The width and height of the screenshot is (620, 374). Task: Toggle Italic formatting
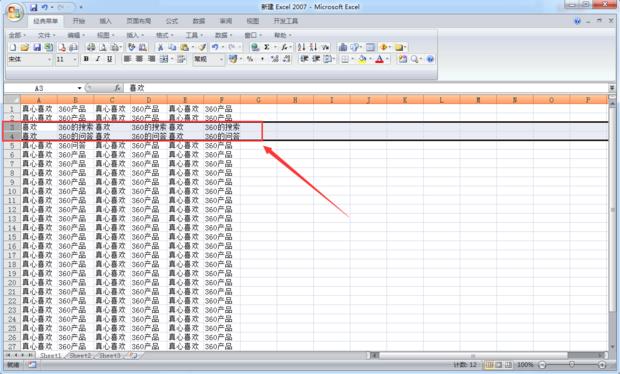(x=98, y=59)
